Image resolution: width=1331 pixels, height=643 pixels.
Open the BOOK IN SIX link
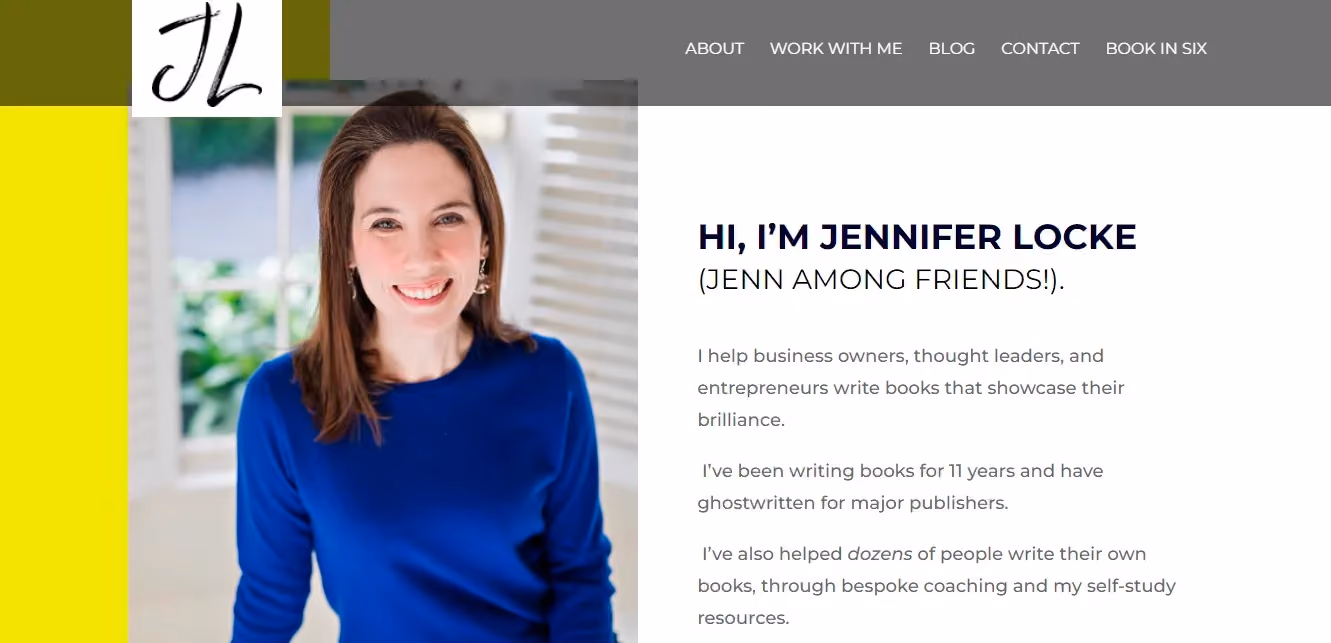point(1156,48)
